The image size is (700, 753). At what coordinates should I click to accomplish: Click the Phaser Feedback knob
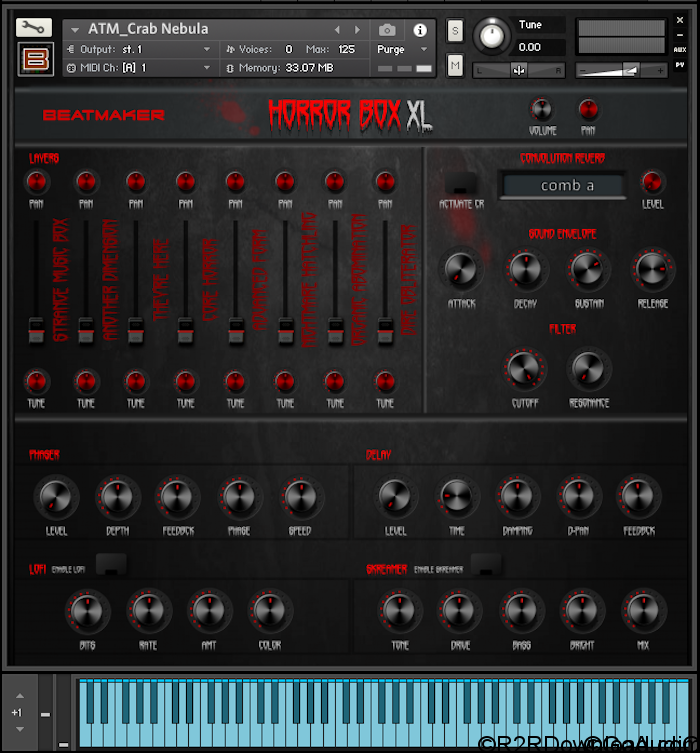pos(178,497)
